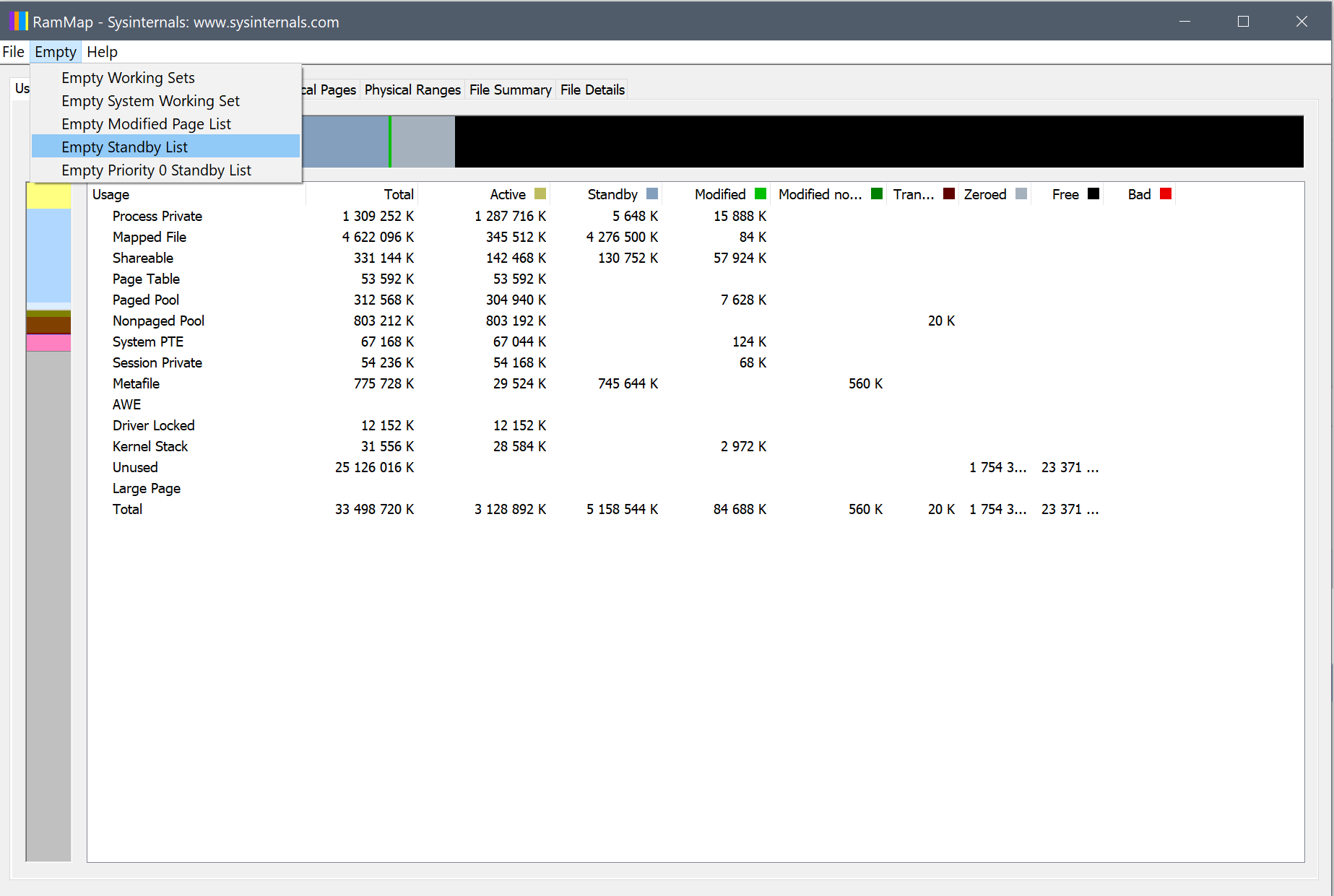Sort by the Zeroed column header
The image size is (1334, 896).
pos(995,194)
